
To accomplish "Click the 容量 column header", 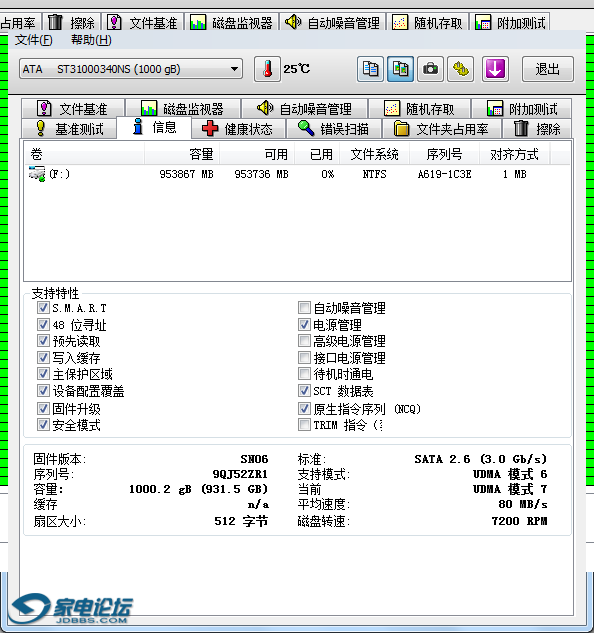I will pos(182,154).
